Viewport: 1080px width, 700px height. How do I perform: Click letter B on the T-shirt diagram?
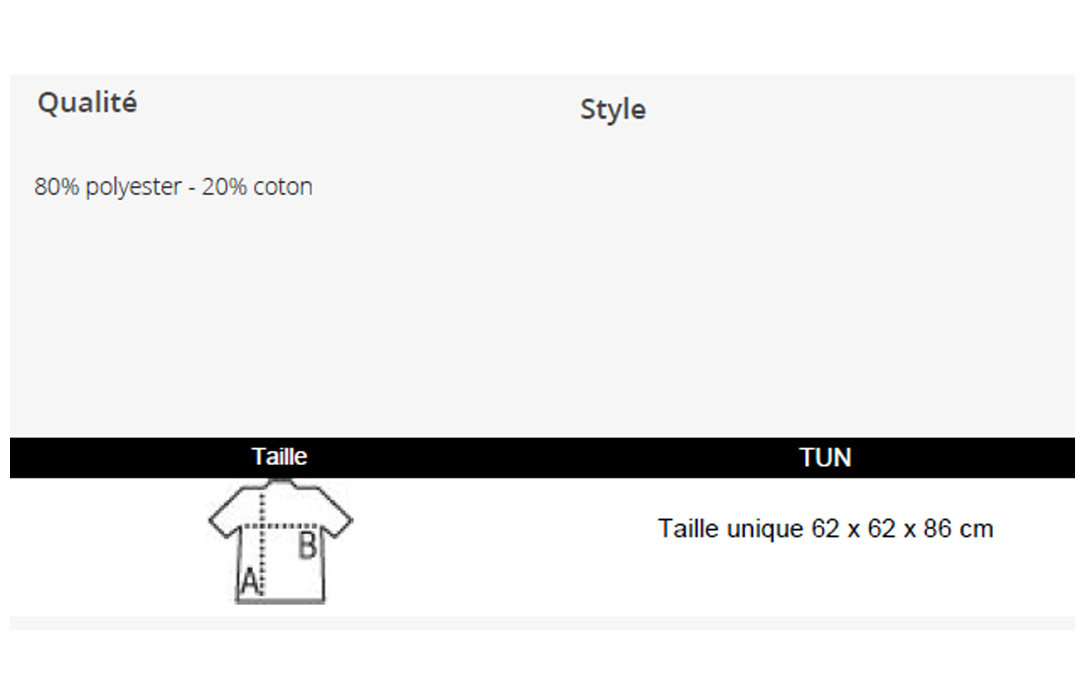tap(307, 545)
